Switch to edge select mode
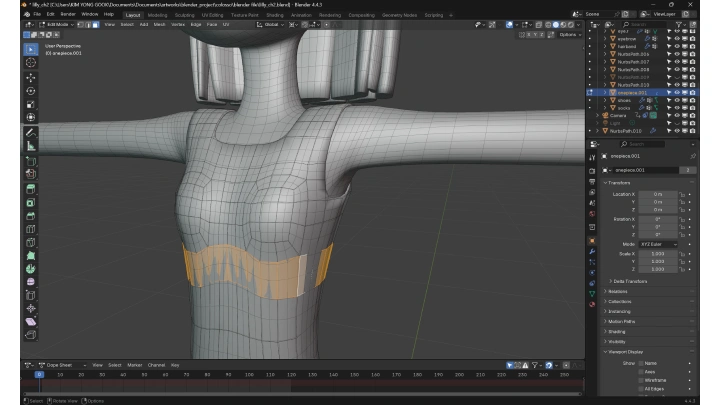This screenshot has width=720, height=405. click(88, 25)
